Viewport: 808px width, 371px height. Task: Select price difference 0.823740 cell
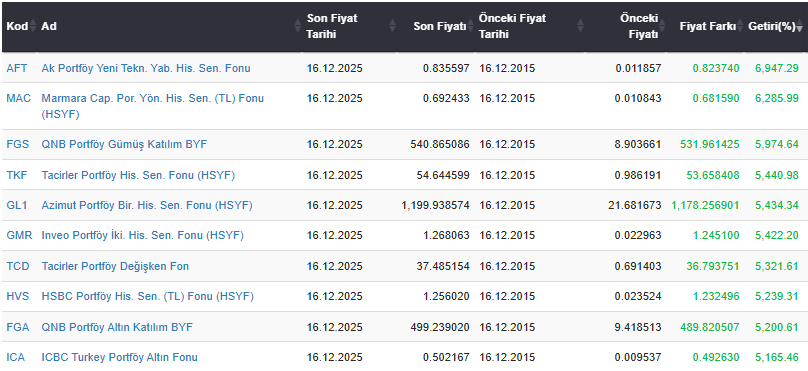[716, 68]
